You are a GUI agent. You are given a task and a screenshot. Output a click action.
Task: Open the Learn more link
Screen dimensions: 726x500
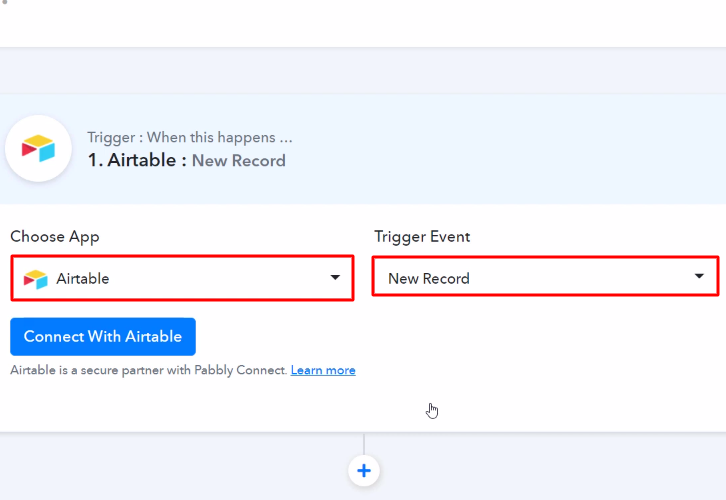pos(323,370)
